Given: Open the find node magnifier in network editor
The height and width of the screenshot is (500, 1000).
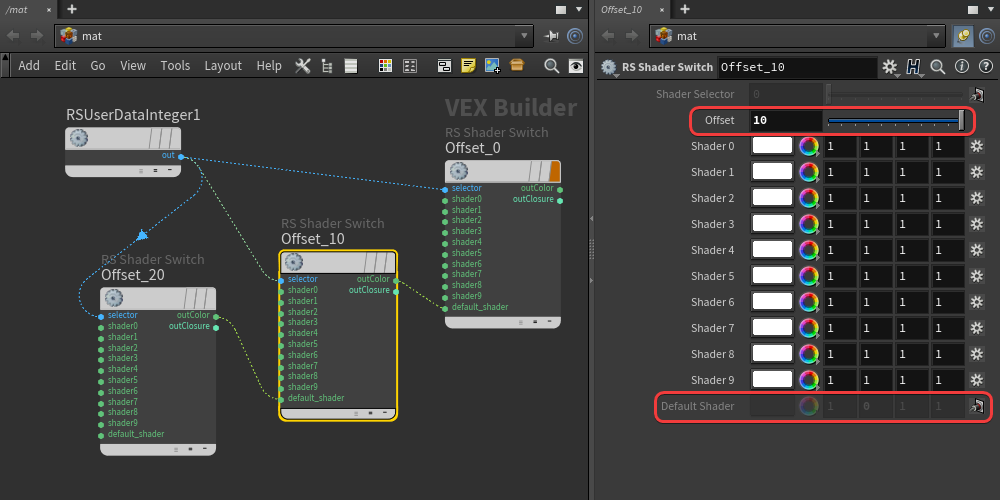Looking at the screenshot, I should pos(551,66).
